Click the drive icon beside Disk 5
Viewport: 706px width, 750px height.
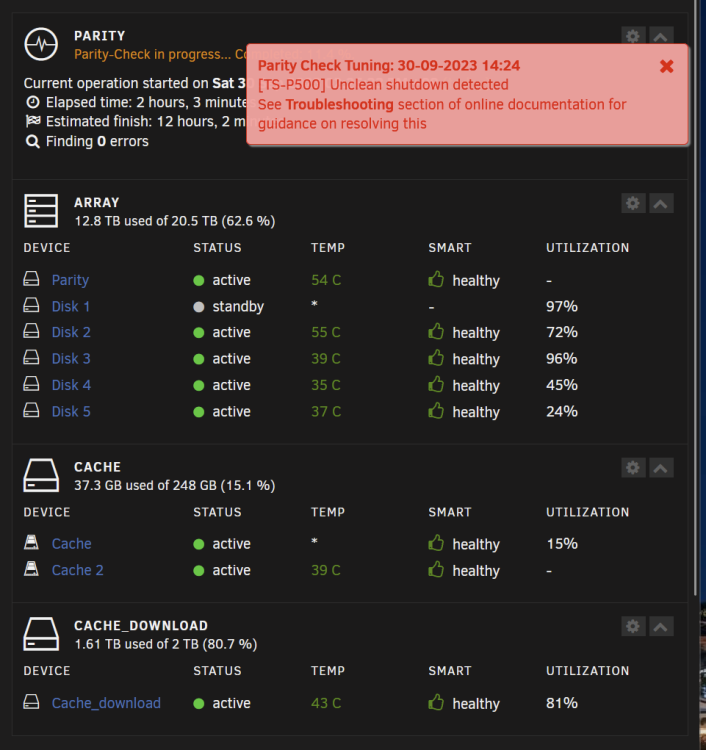pos(32,410)
